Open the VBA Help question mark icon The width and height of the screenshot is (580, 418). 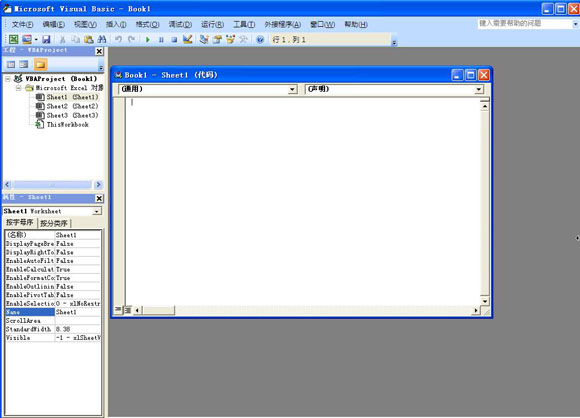click(260, 39)
